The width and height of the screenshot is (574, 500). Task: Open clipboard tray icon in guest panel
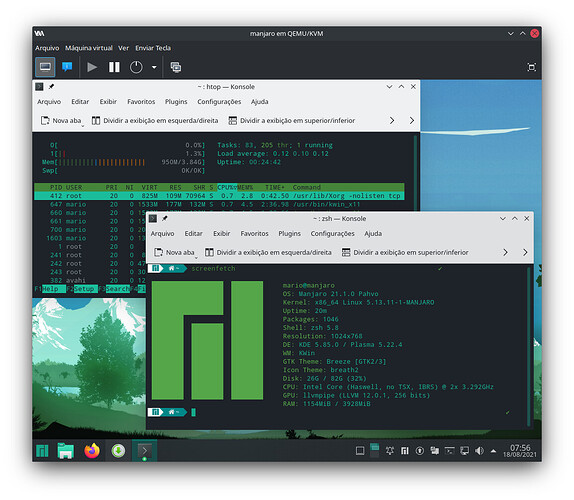[x=435, y=451]
